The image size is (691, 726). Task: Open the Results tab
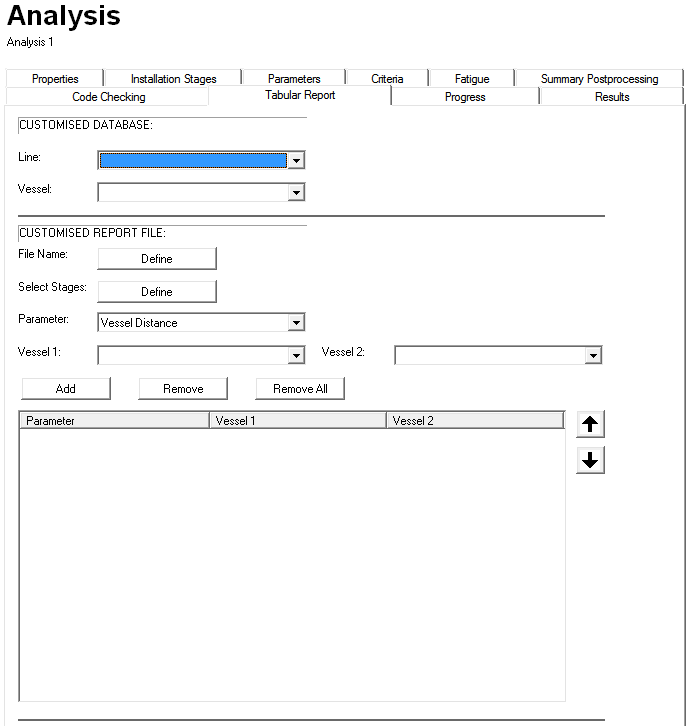612,97
